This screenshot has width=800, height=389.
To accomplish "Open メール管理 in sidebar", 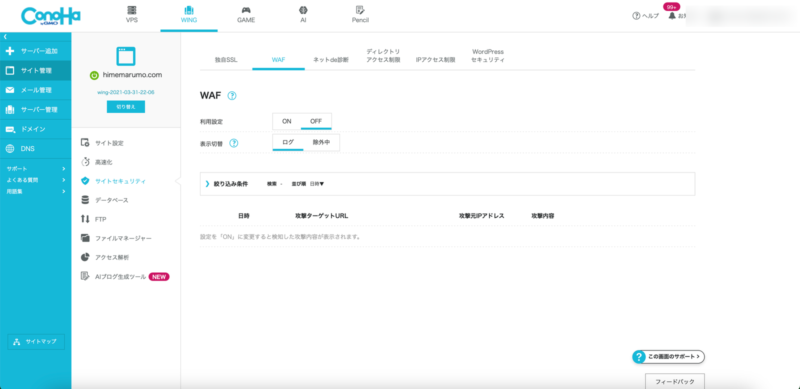I will click(36, 90).
